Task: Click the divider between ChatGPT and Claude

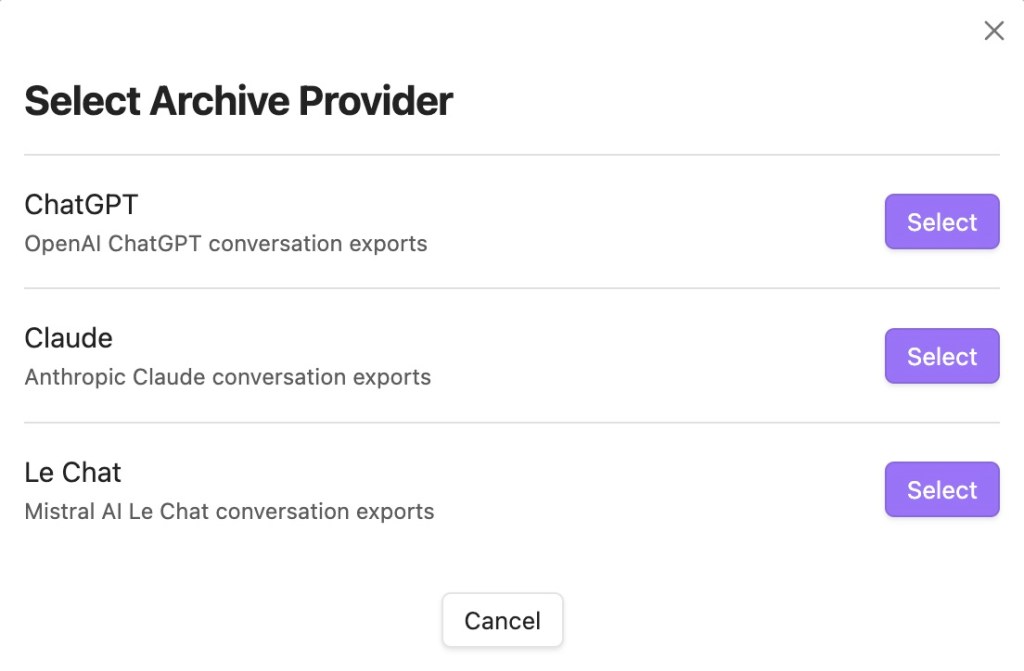Action: pos(512,289)
